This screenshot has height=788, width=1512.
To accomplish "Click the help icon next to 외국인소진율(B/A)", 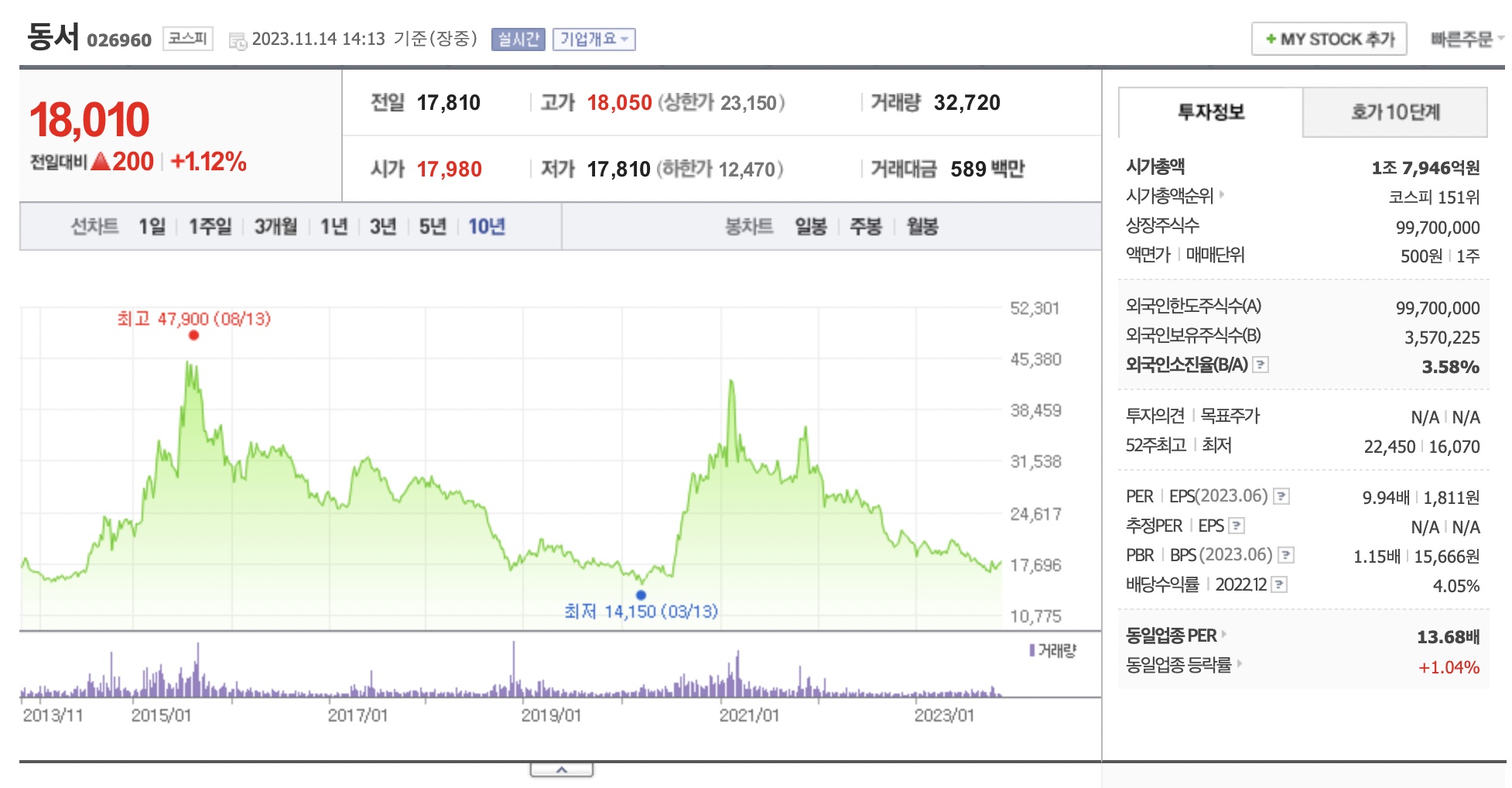I will pos(1261,365).
